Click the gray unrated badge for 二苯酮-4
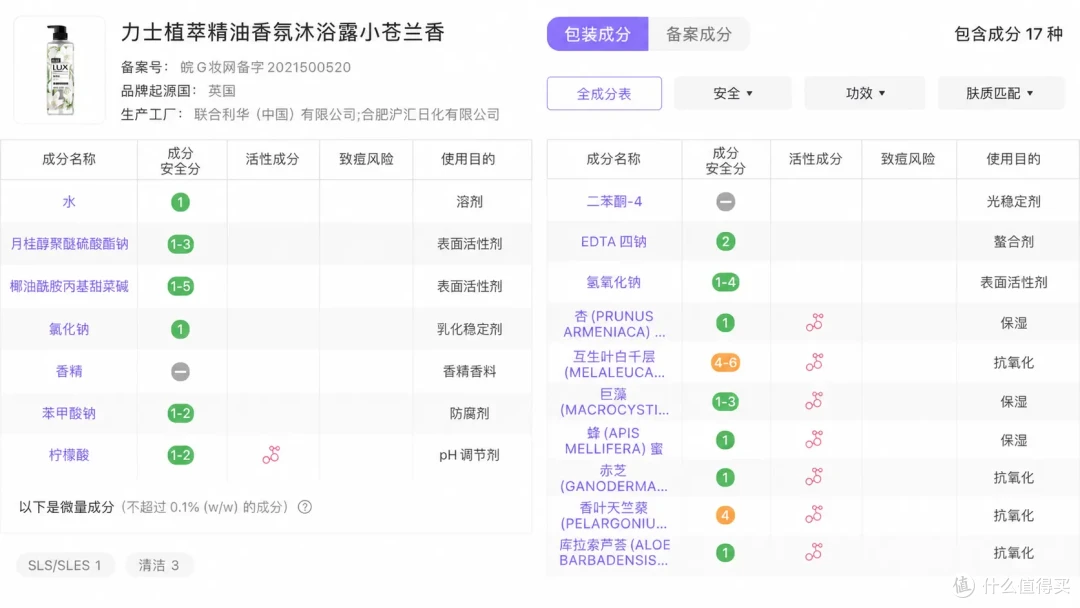Image resolution: width=1080 pixels, height=608 pixels. click(725, 202)
